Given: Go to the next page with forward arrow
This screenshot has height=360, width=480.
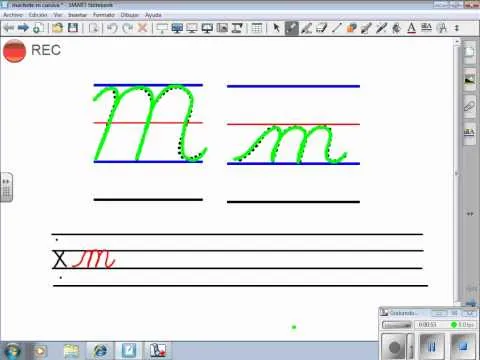Looking at the screenshot, I should pos(23,28).
